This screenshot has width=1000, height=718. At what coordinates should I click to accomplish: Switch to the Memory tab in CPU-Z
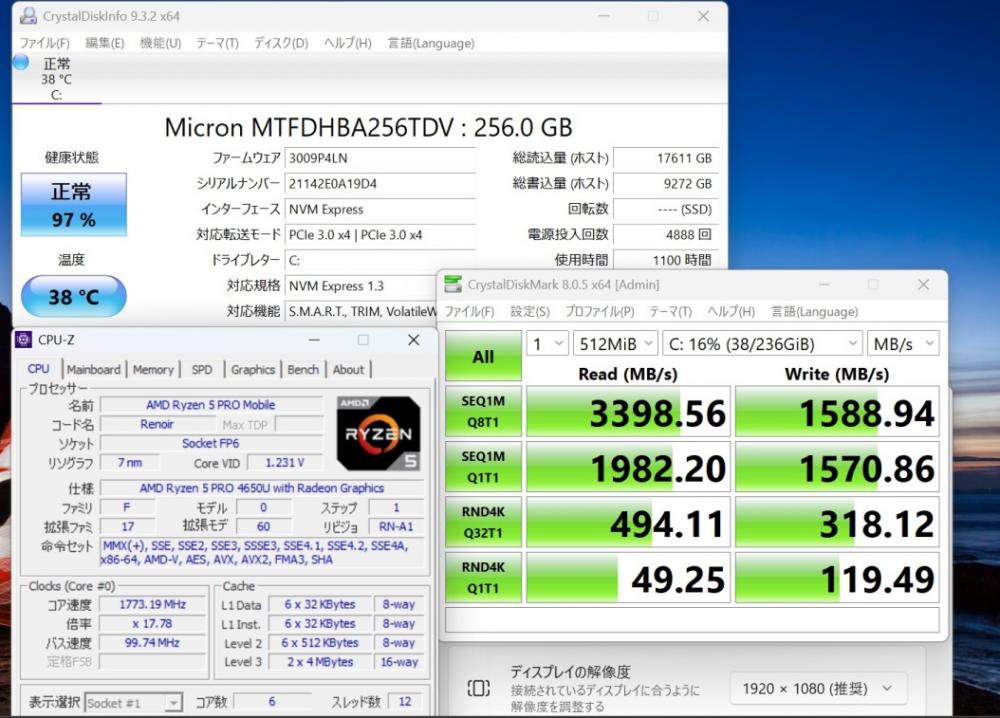(153, 370)
